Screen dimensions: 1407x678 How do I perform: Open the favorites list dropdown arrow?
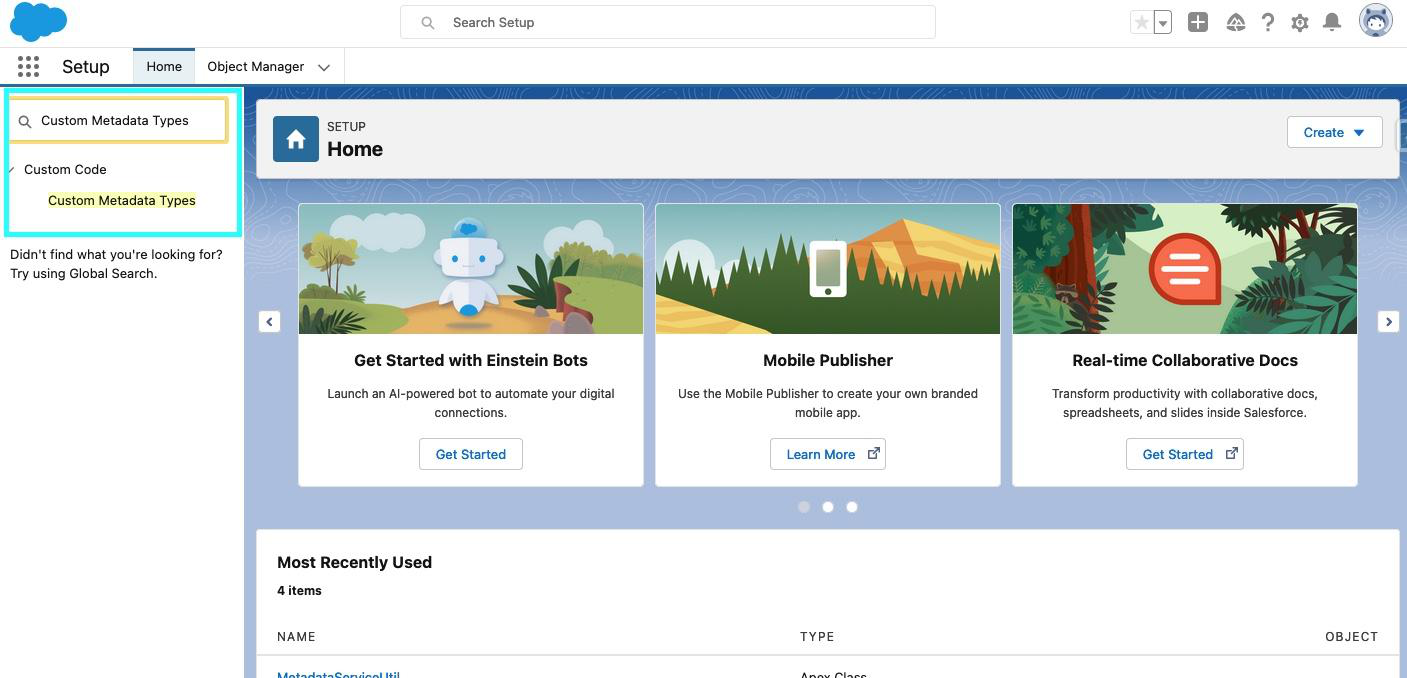click(x=1162, y=22)
